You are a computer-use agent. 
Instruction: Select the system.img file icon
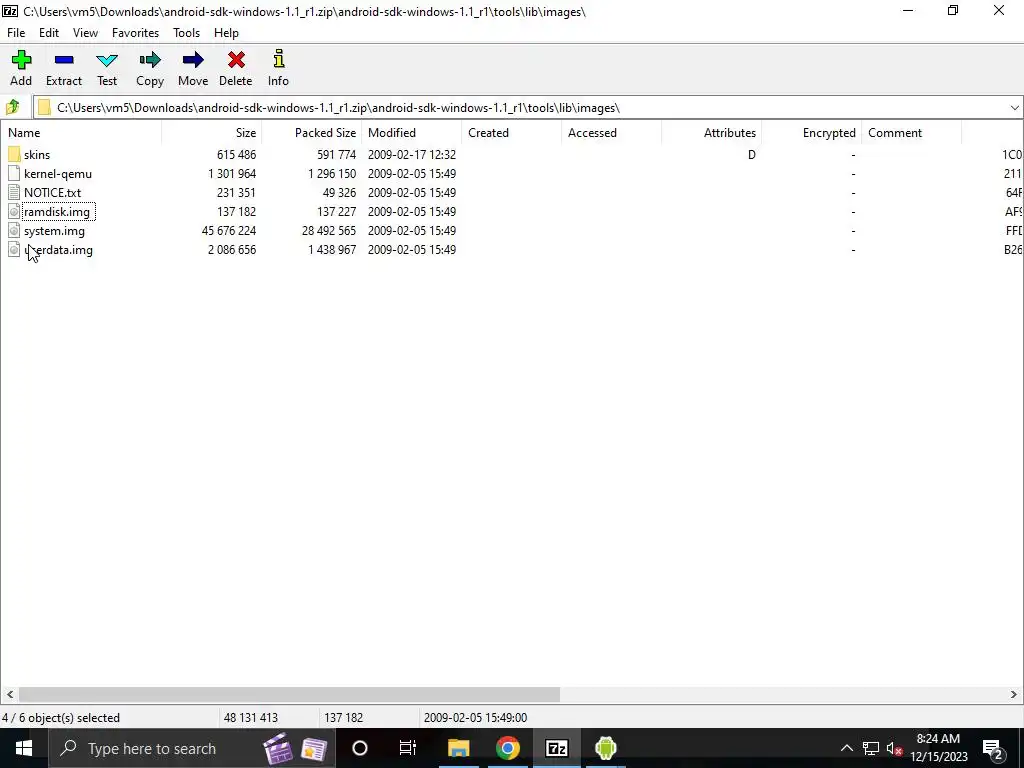click(x=14, y=231)
